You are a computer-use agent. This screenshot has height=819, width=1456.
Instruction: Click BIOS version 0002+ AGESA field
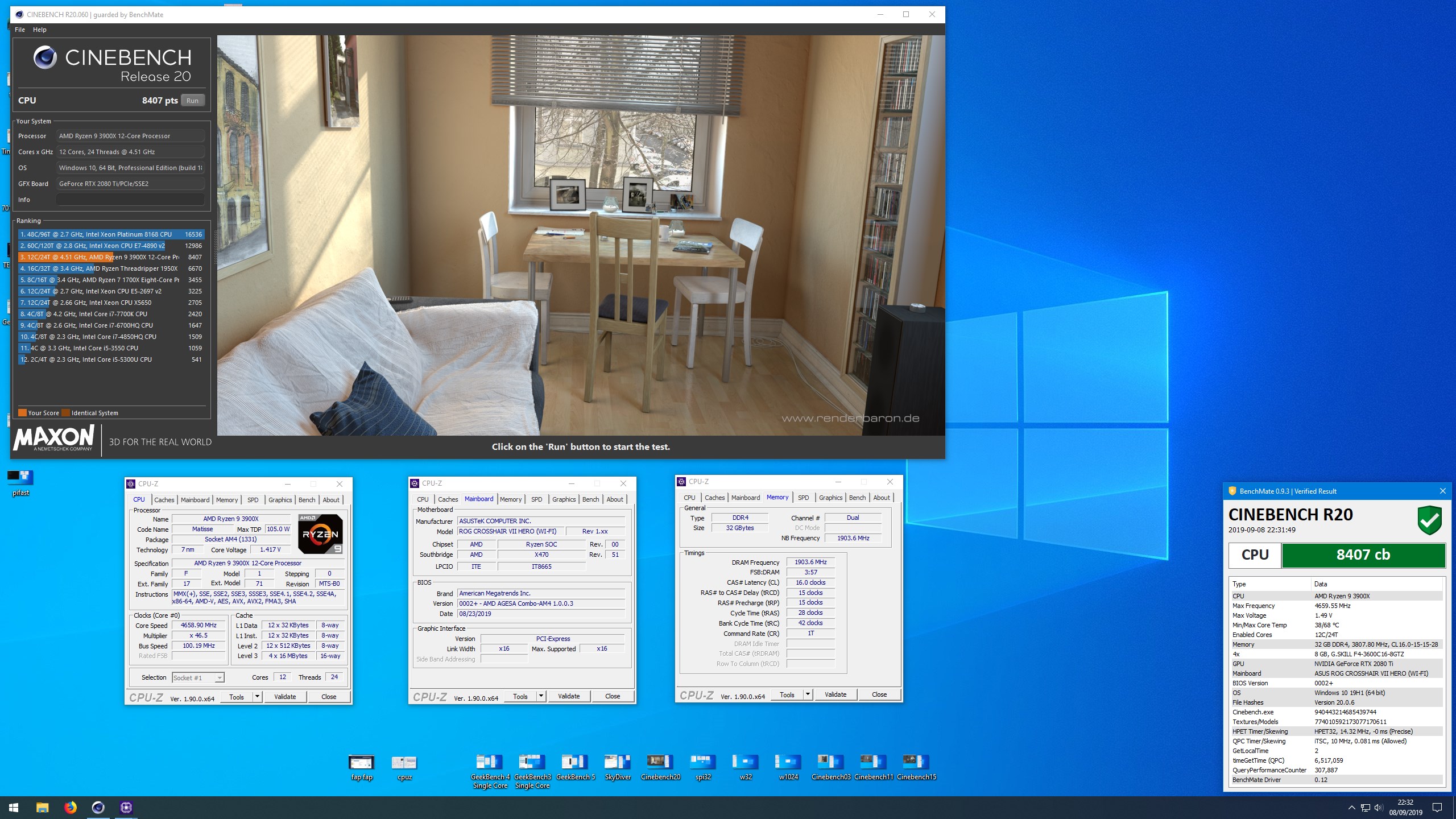click(x=541, y=603)
